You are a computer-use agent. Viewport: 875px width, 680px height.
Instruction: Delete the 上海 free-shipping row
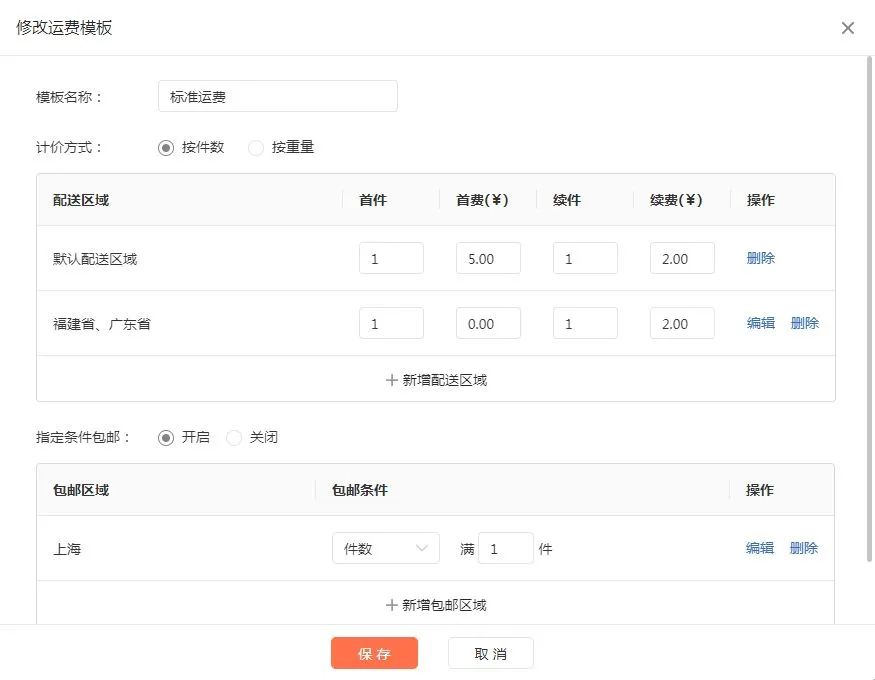[804, 548]
